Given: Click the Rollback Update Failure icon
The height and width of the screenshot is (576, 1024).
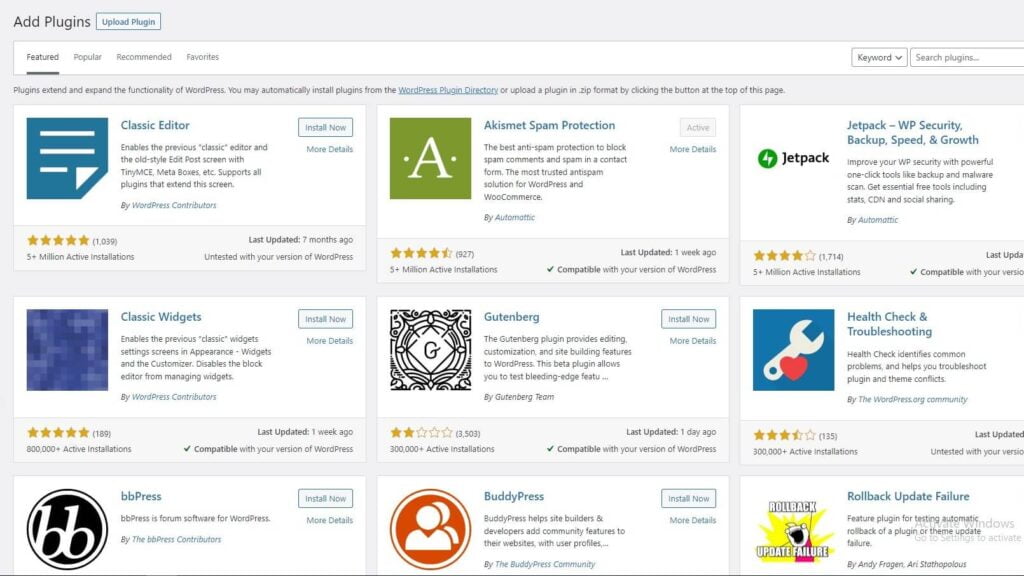Looking at the screenshot, I should click(x=793, y=529).
